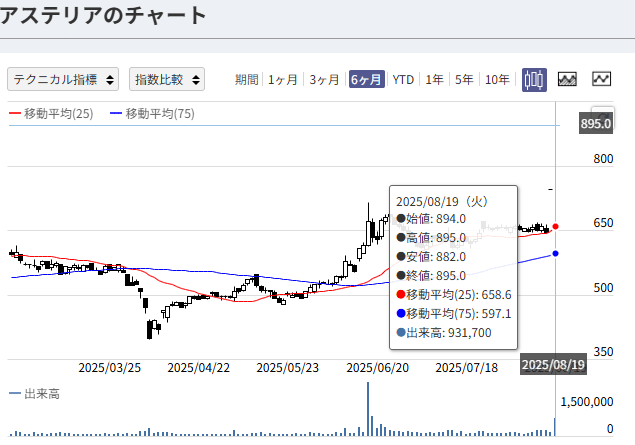The height and width of the screenshot is (445, 635).
Task: Switch to the line chart type icon
Action: coord(601,79)
